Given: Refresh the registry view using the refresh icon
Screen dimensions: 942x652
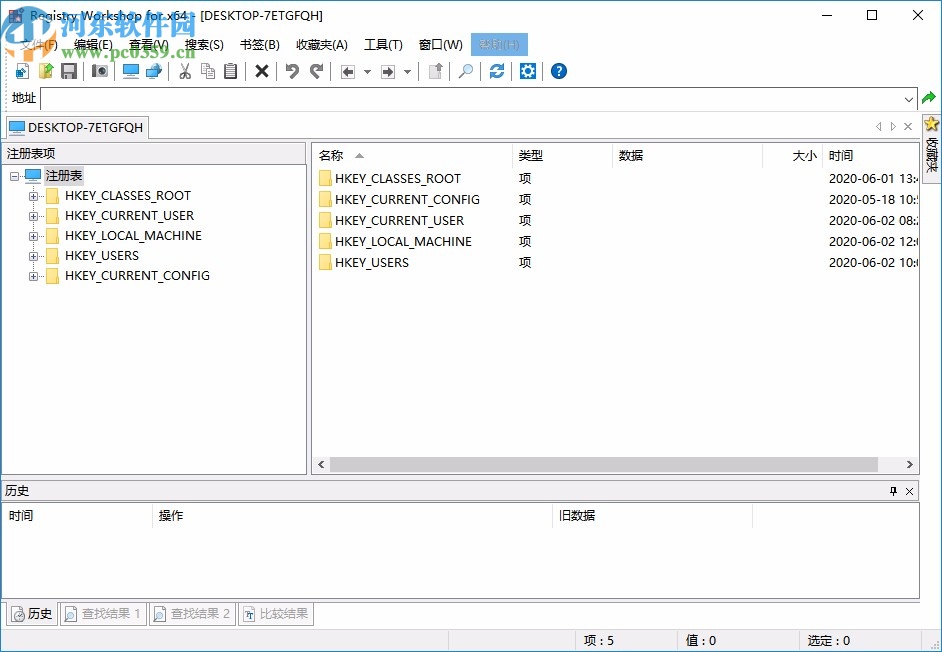Looking at the screenshot, I should pos(497,71).
